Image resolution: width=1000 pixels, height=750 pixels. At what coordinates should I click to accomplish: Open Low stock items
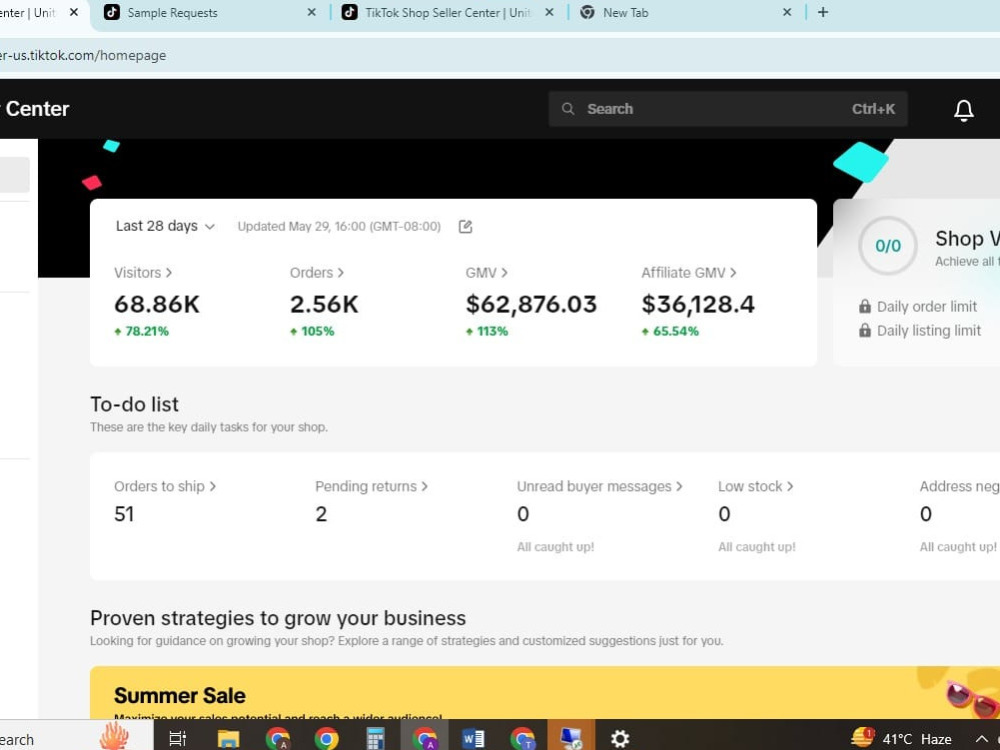756,487
